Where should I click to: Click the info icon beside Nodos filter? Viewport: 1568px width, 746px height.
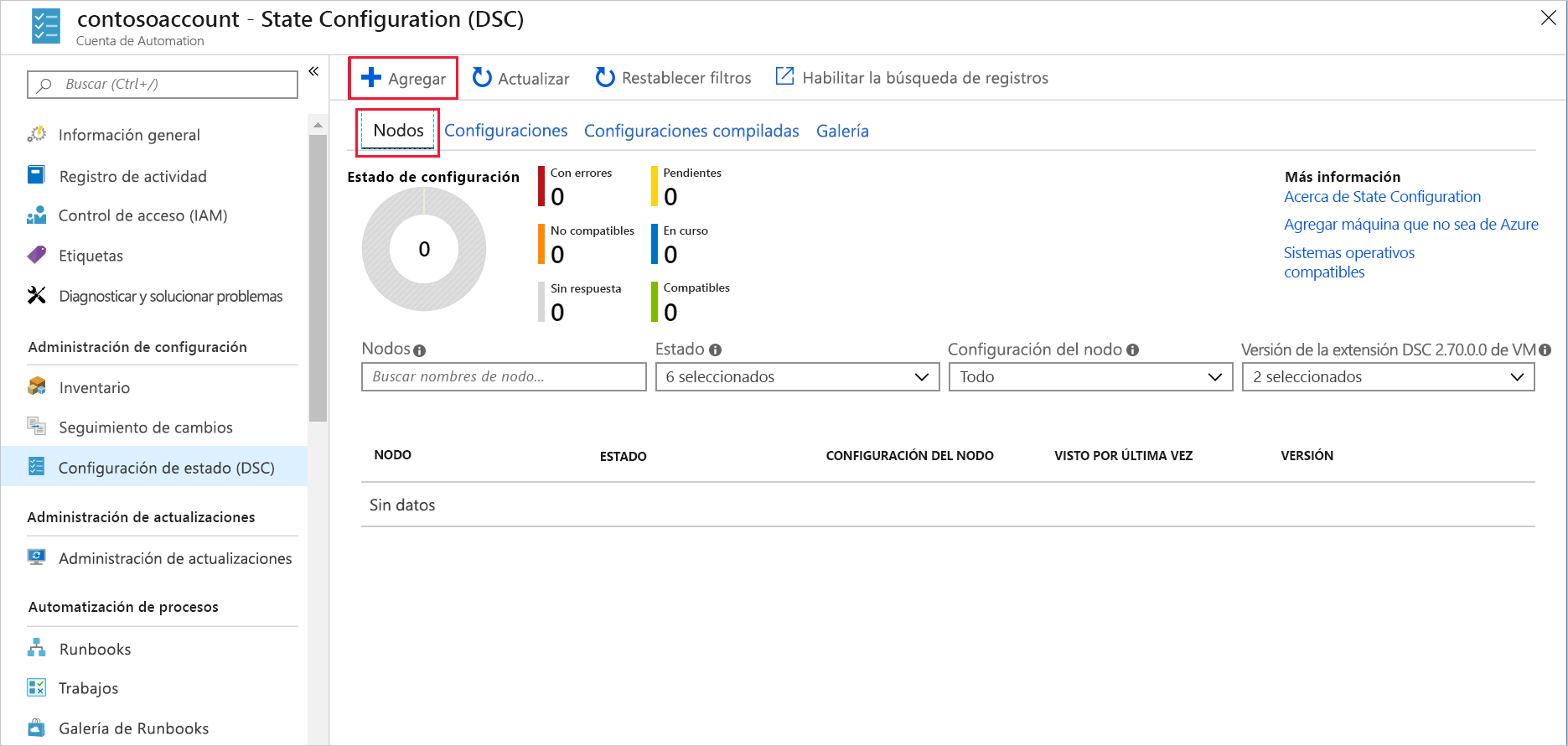(420, 350)
